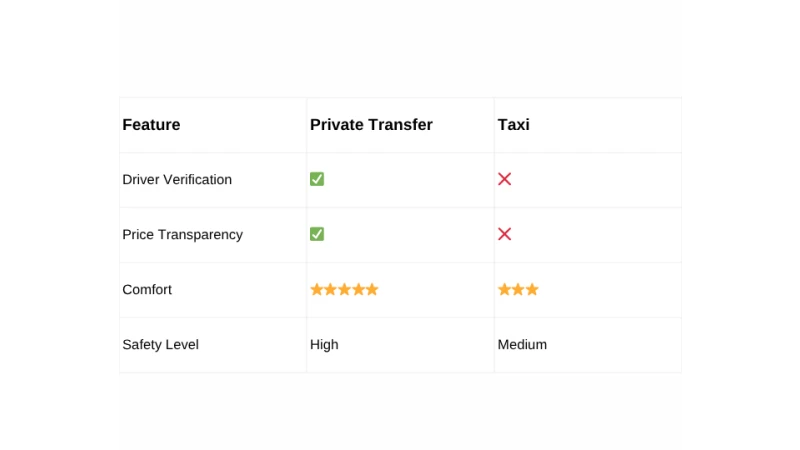Click the five-star Comfort rating for Private Transfer
The image size is (800, 450).
[x=344, y=289]
